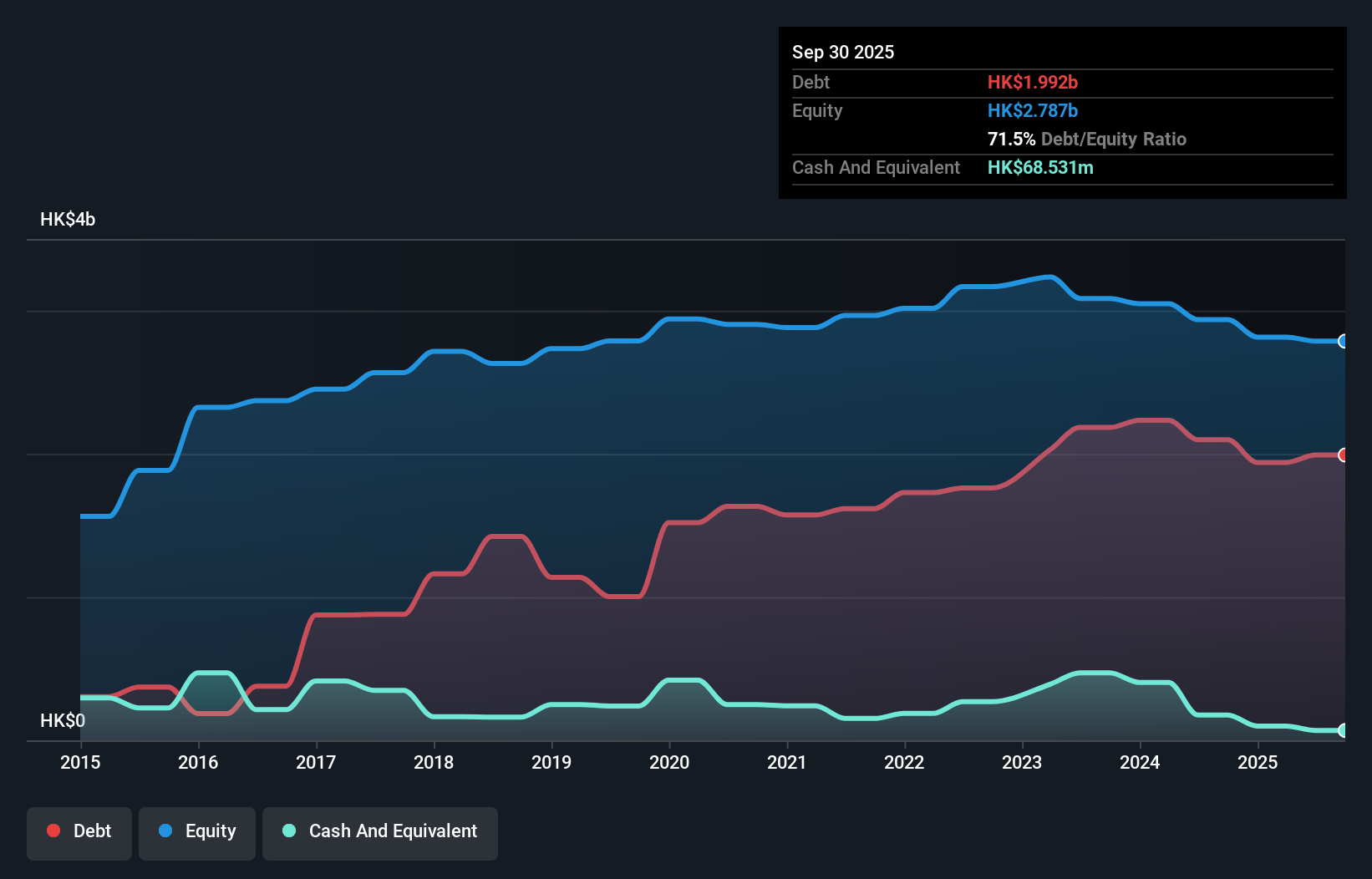This screenshot has height=879, width=1372.
Task: Click the red dot beside HK$1.992b in tooltip
Action: [1034, 83]
